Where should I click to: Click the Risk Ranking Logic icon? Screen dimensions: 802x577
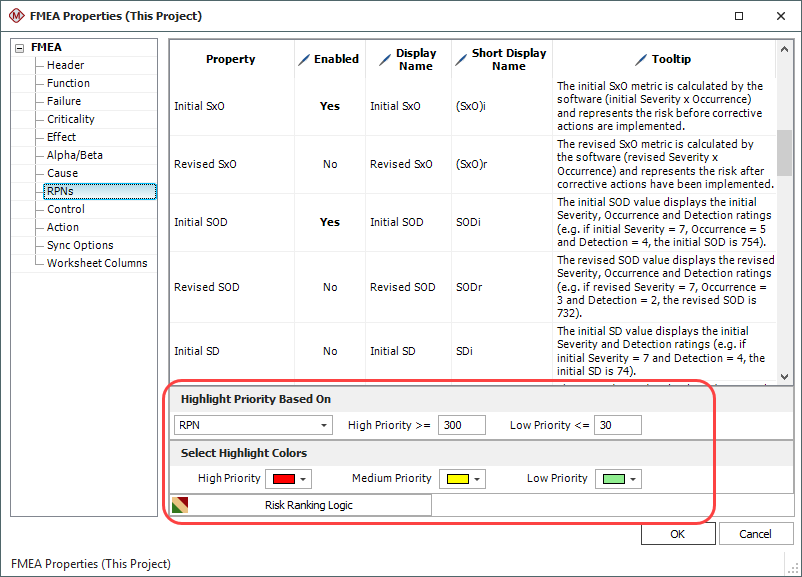pos(180,505)
